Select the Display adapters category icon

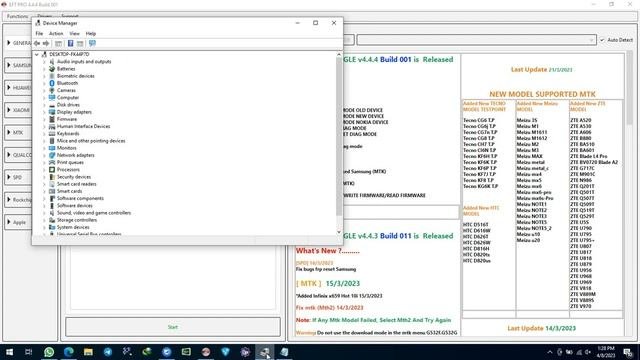click(x=52, y=112)
